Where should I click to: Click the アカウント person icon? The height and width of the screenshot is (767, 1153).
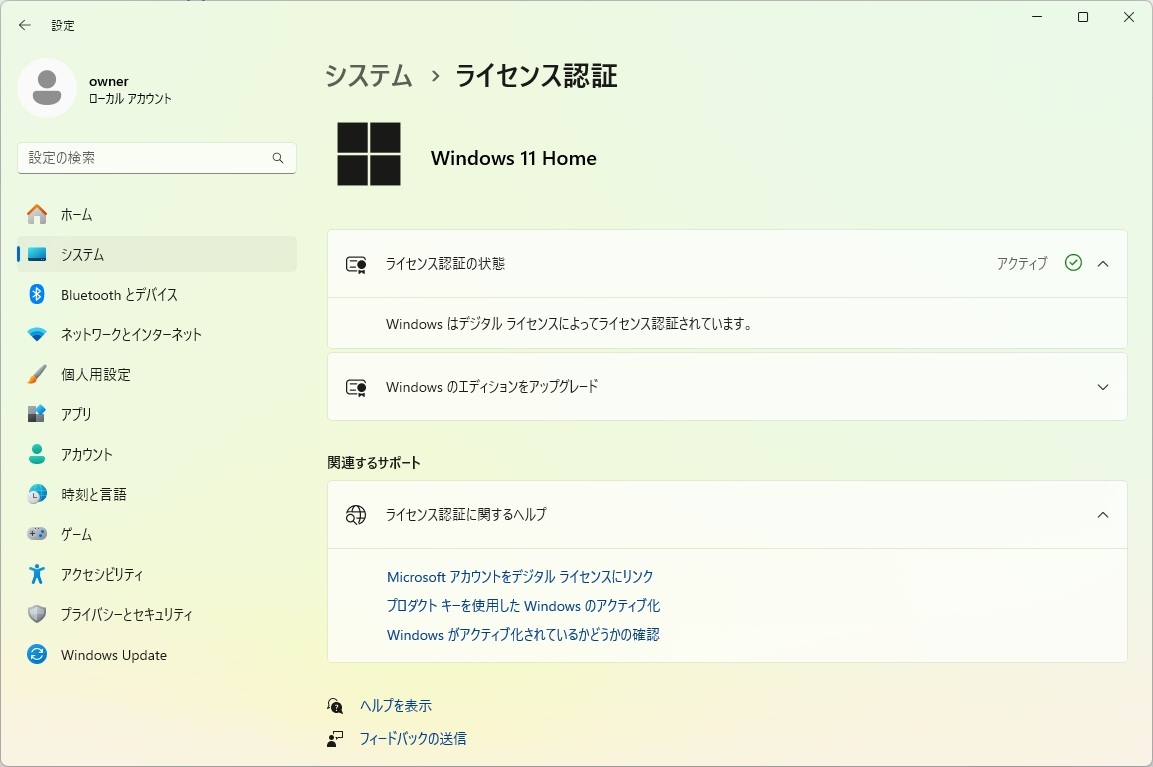pyautogui.click(x=37, y=454)
